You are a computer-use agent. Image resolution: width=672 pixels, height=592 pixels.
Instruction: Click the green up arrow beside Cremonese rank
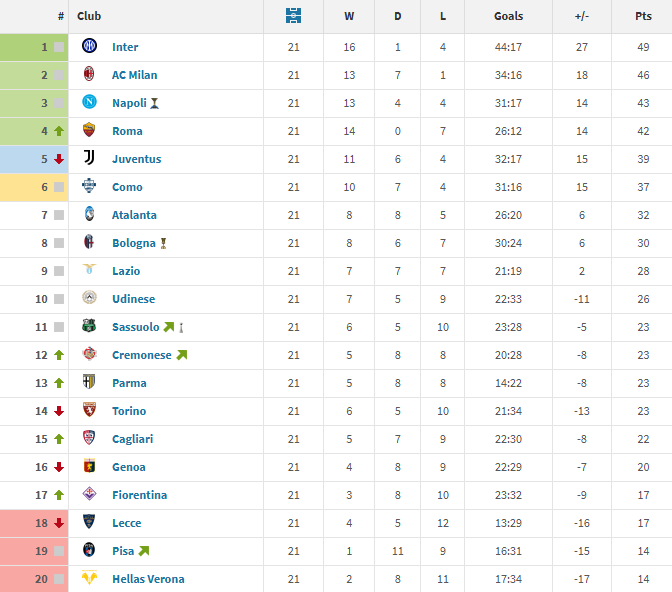pos(59,355)
